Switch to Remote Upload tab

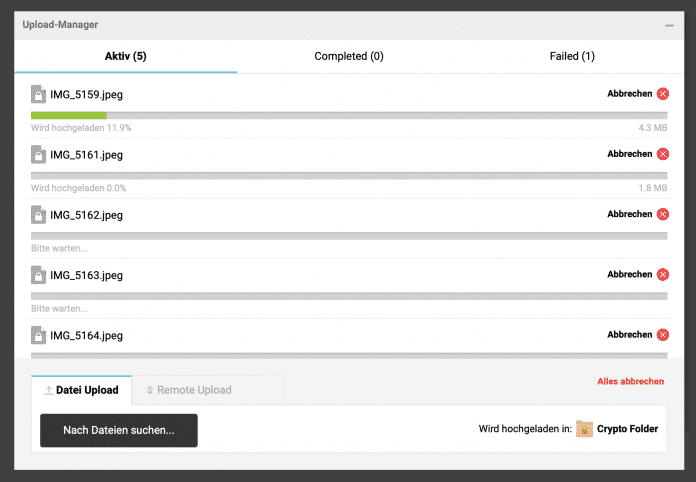[189, 390]
